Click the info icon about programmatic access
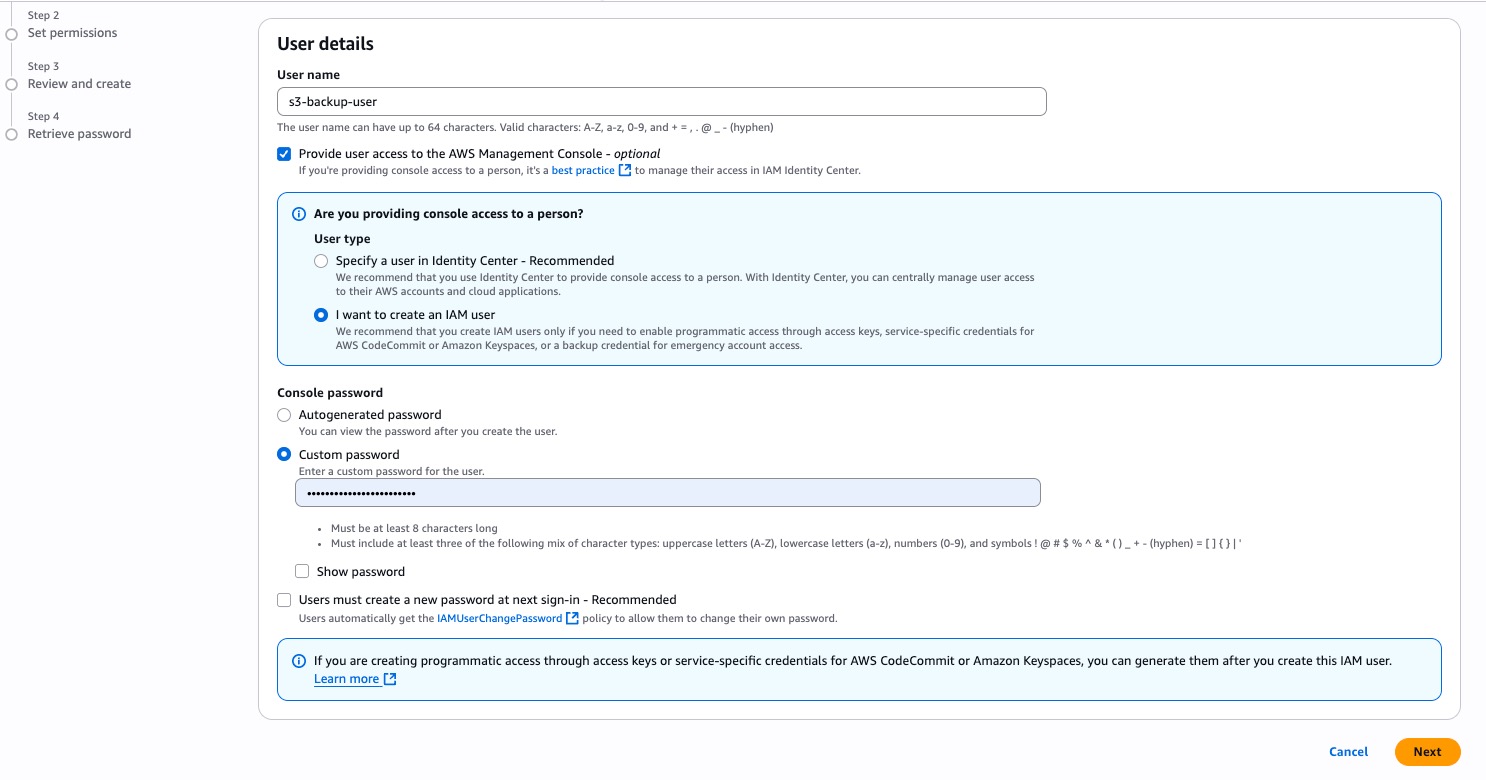 click(298, 662)
